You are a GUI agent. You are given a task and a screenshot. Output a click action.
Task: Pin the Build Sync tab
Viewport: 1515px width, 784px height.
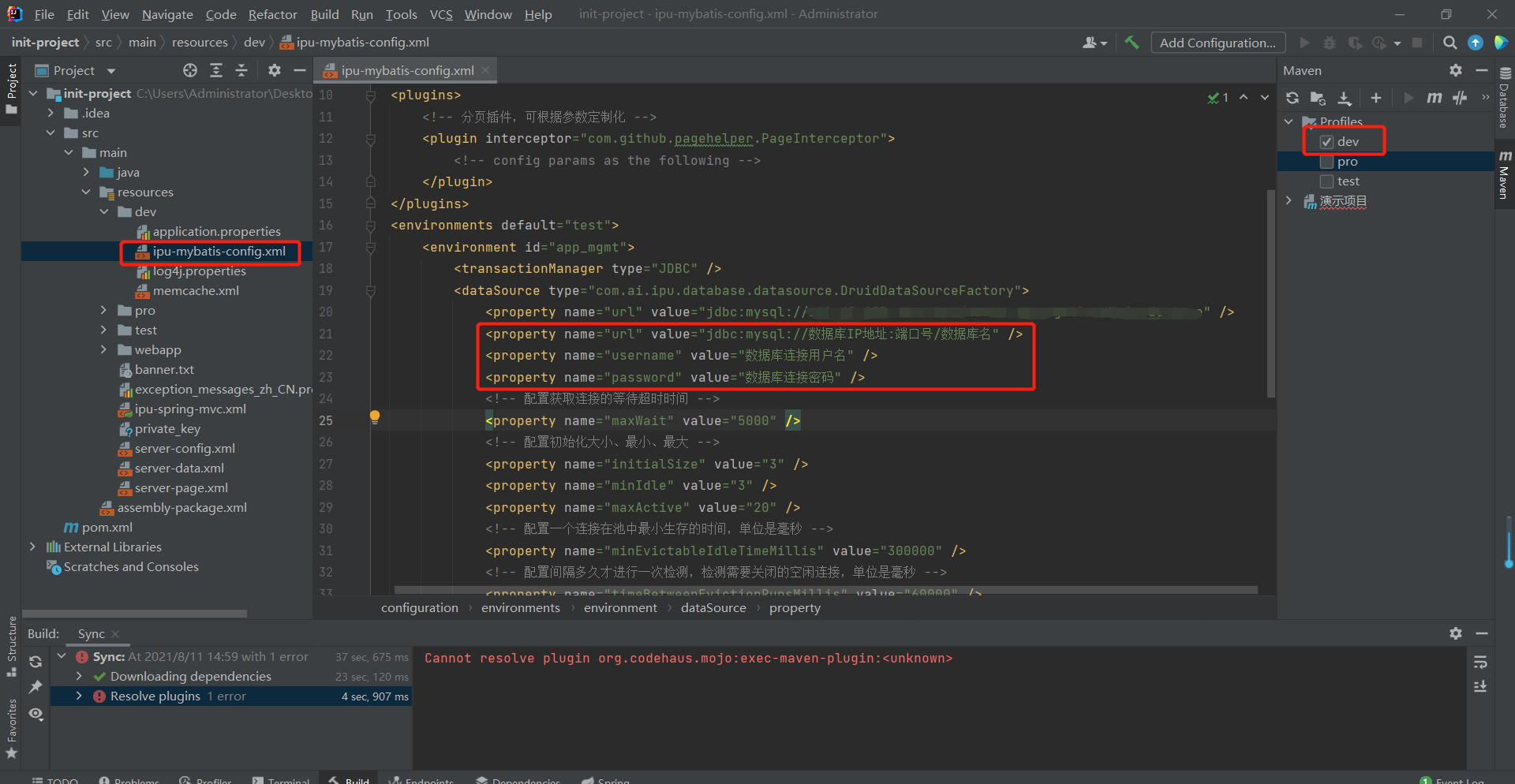(36, 687)
